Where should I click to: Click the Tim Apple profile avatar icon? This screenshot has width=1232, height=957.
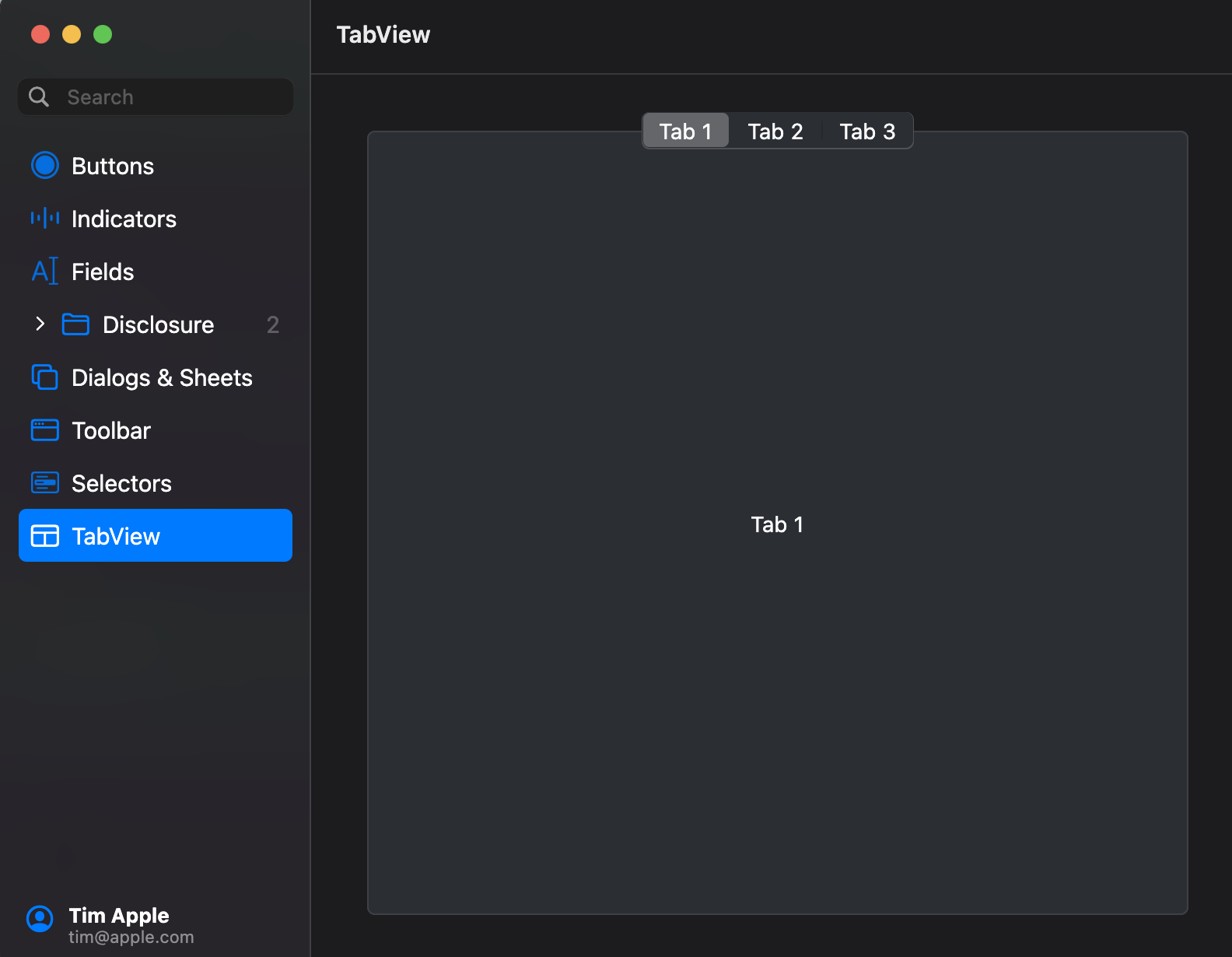coord(40,919)
